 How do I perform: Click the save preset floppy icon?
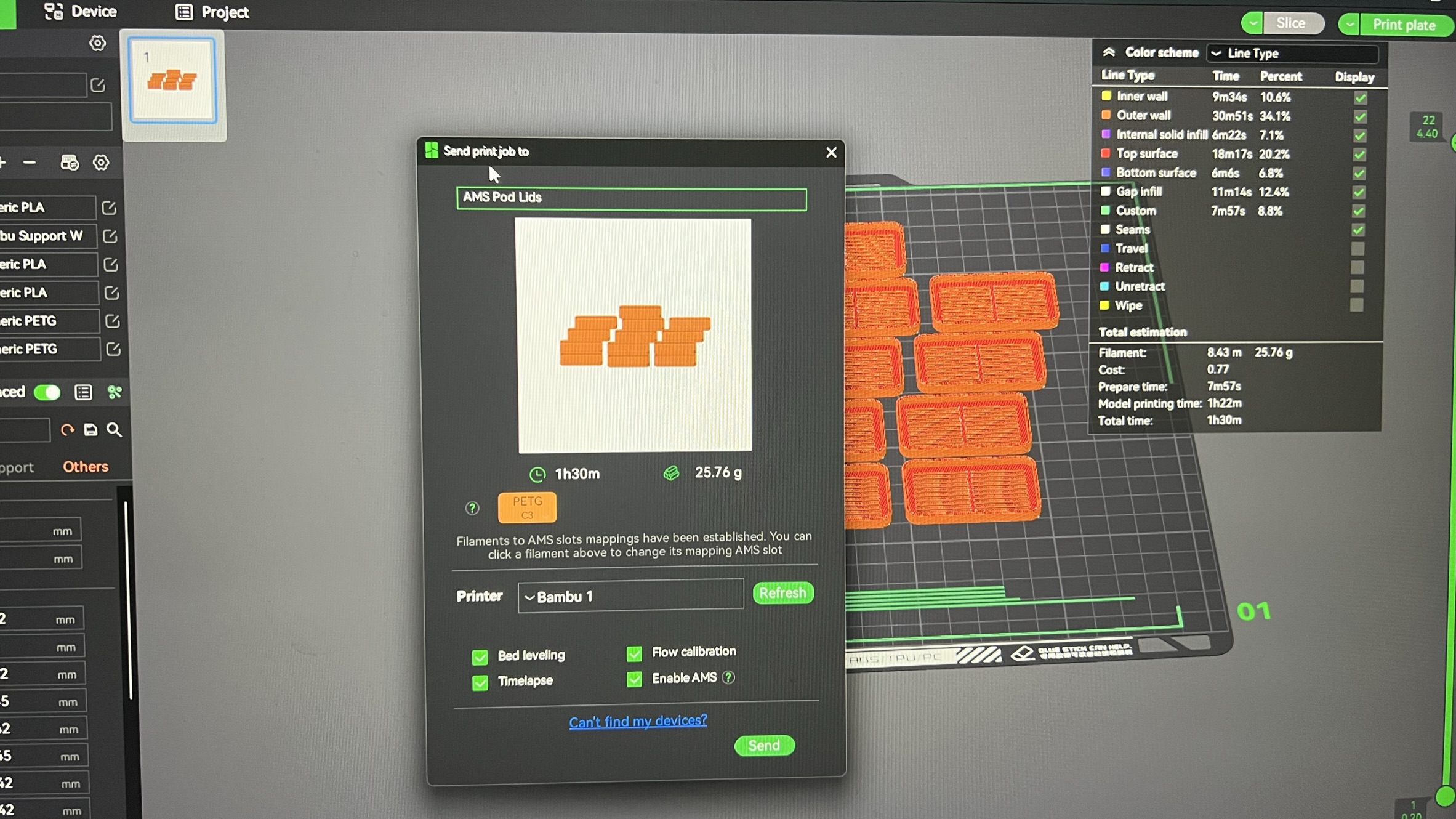tap(90, 430)
